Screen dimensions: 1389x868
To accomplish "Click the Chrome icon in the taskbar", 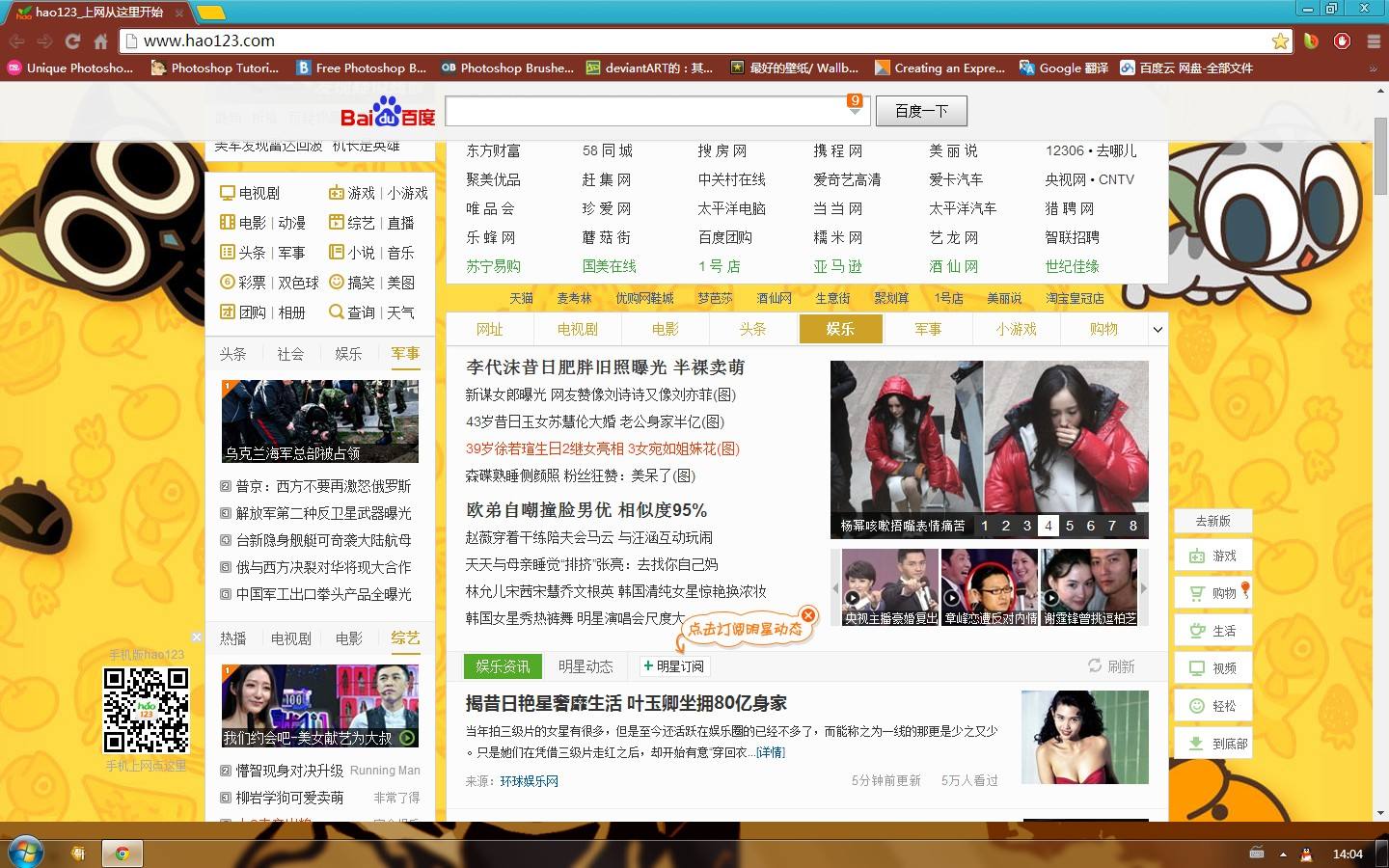I will click(123, 853).
